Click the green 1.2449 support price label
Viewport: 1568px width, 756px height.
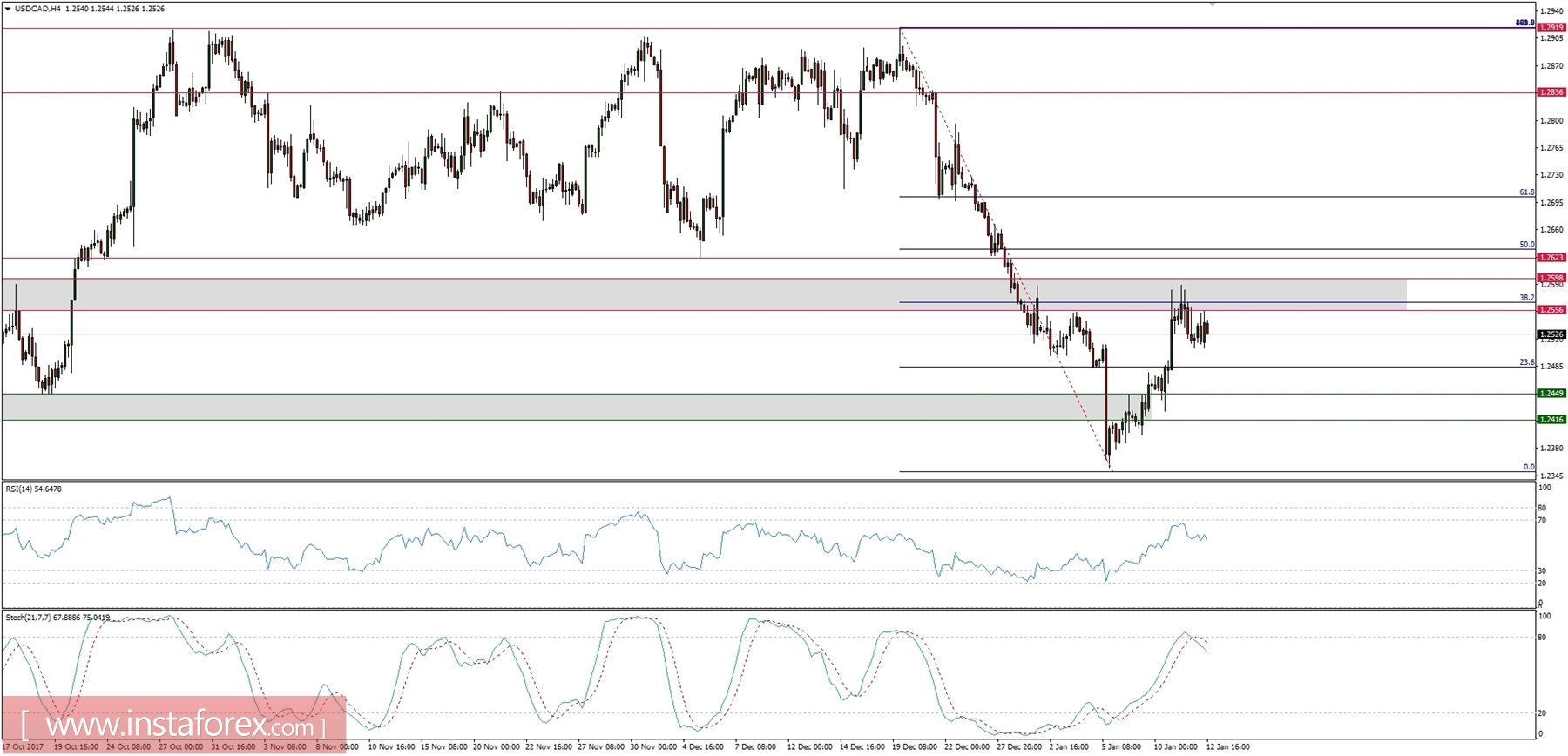pos(1551,394)
